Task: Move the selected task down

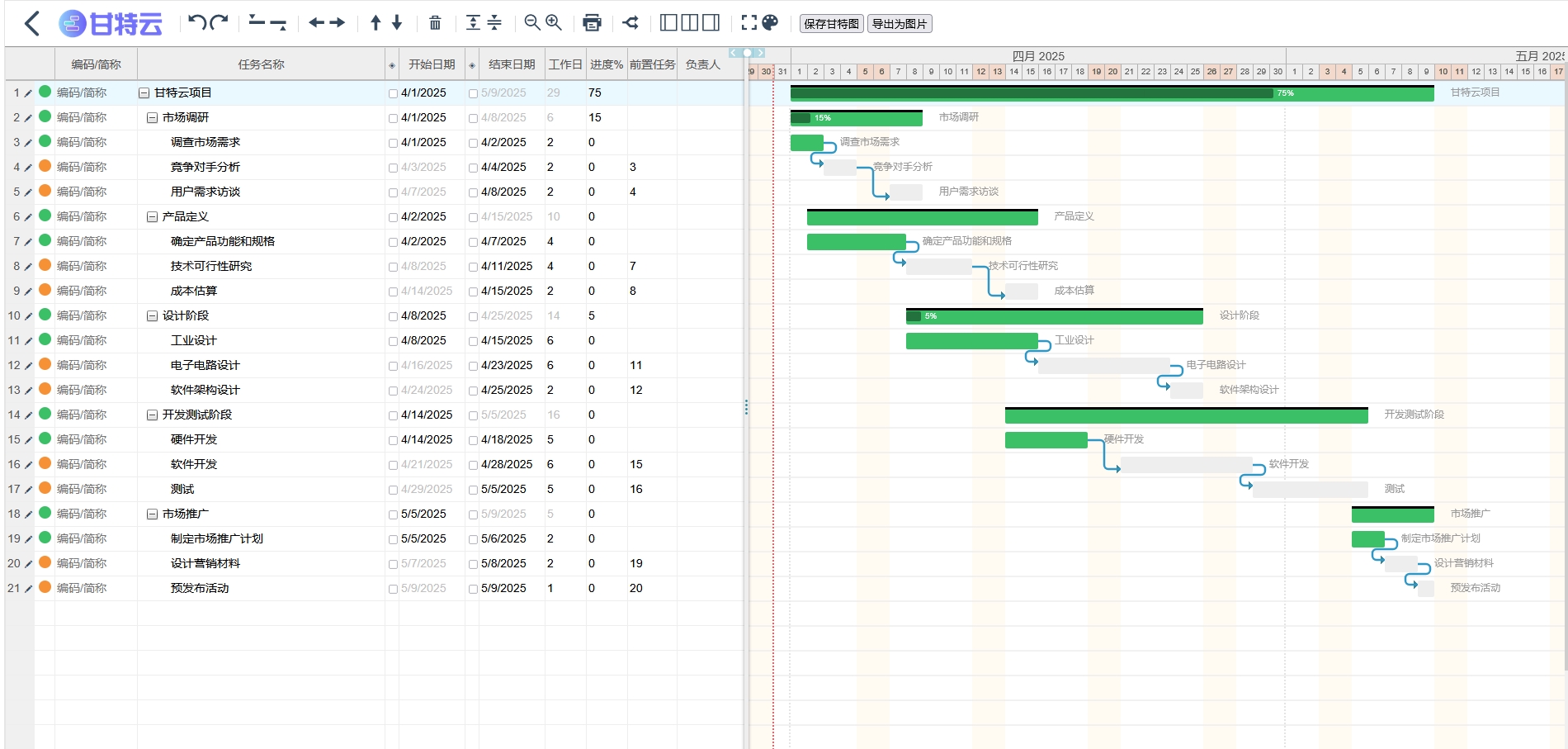Action: 397,23
